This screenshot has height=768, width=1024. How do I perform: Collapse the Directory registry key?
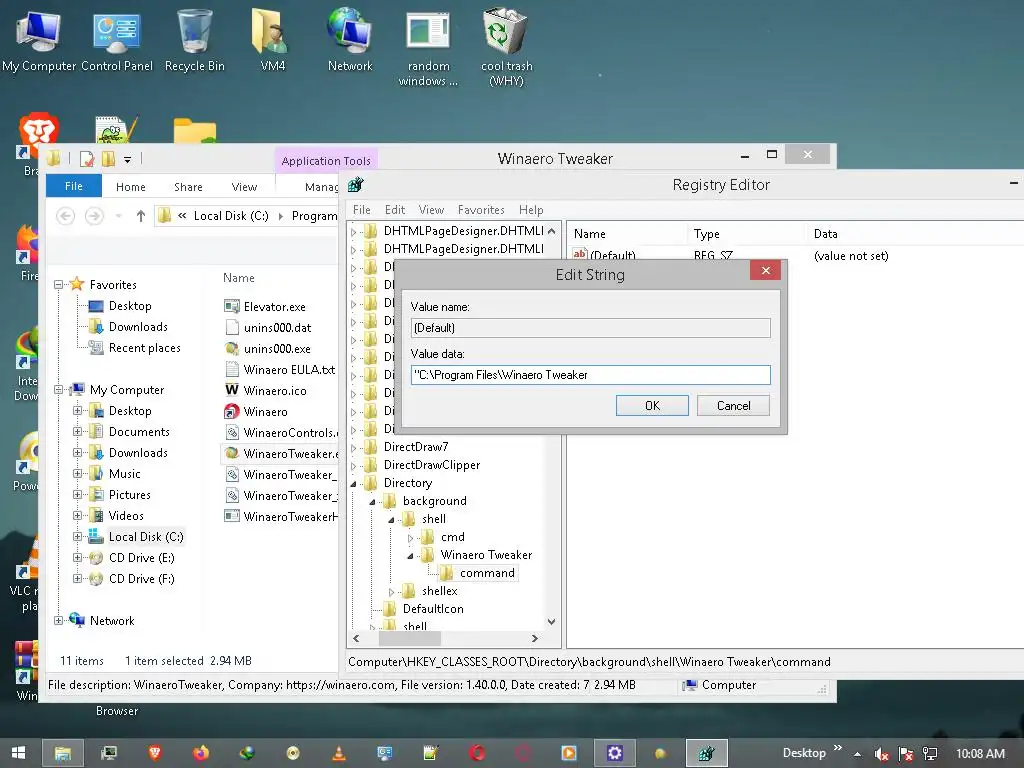(353, 483)
